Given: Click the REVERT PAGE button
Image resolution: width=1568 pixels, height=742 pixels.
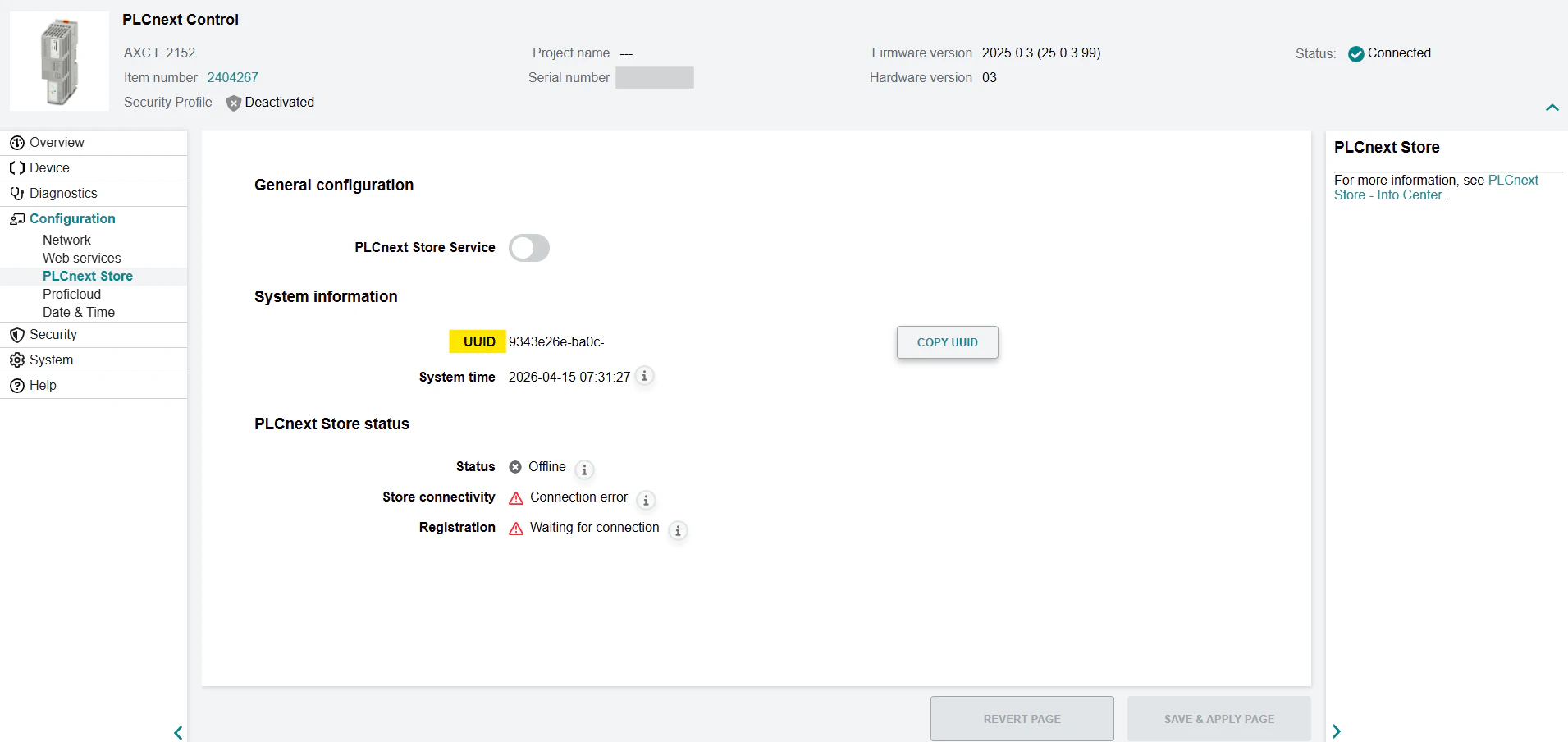Looking at the screenshot, I should pyautogui.click(x=1022, y=719).
